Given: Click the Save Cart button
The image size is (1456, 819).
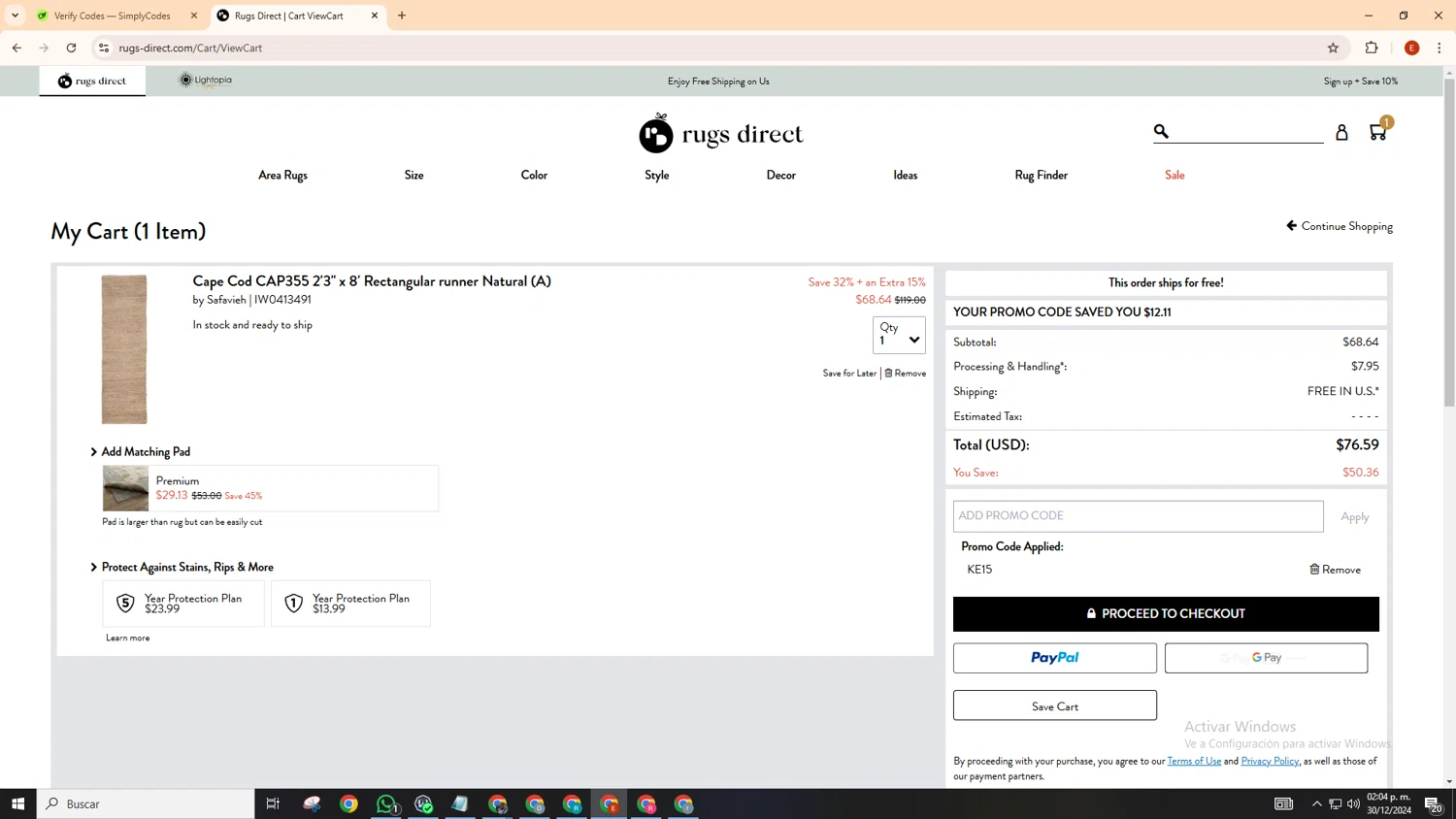Looking at the screenshot, I should tap(1055, 705).
